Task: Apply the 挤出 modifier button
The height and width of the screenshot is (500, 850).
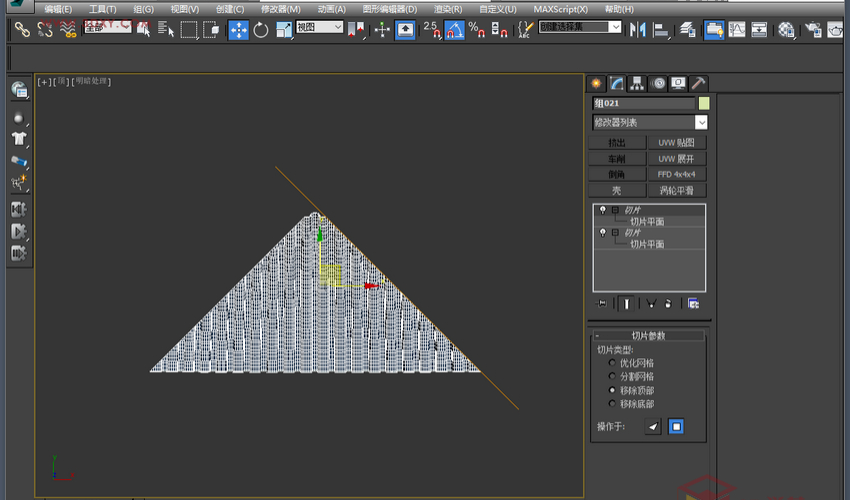Action: 617,143
